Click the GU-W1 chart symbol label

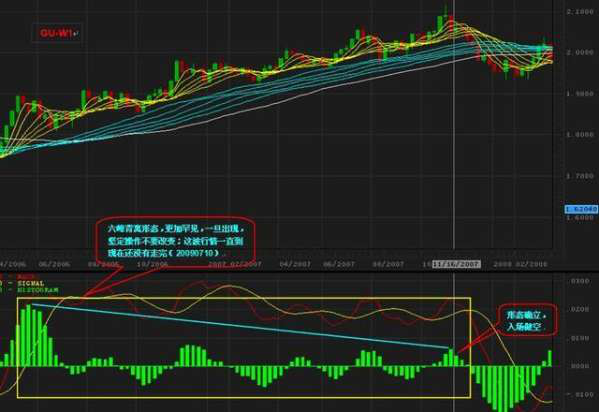[55, 34]
